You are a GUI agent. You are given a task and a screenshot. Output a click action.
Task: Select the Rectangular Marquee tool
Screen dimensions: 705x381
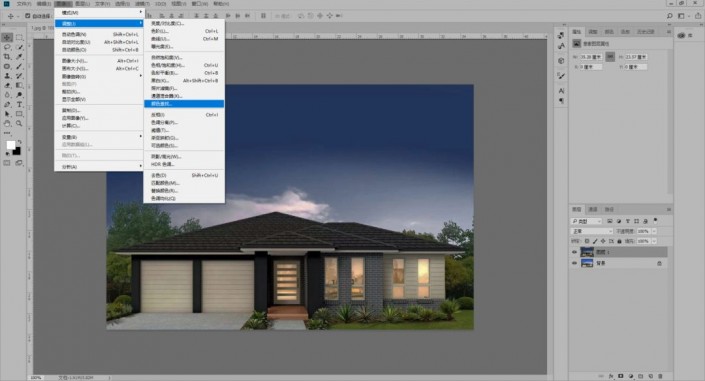(19, 37)
